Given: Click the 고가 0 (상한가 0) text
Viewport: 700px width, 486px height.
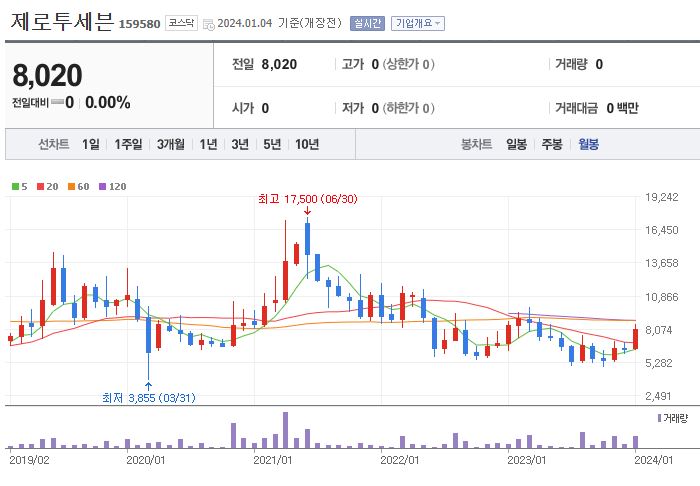Looking at the screenshot, I should point(388,64).
